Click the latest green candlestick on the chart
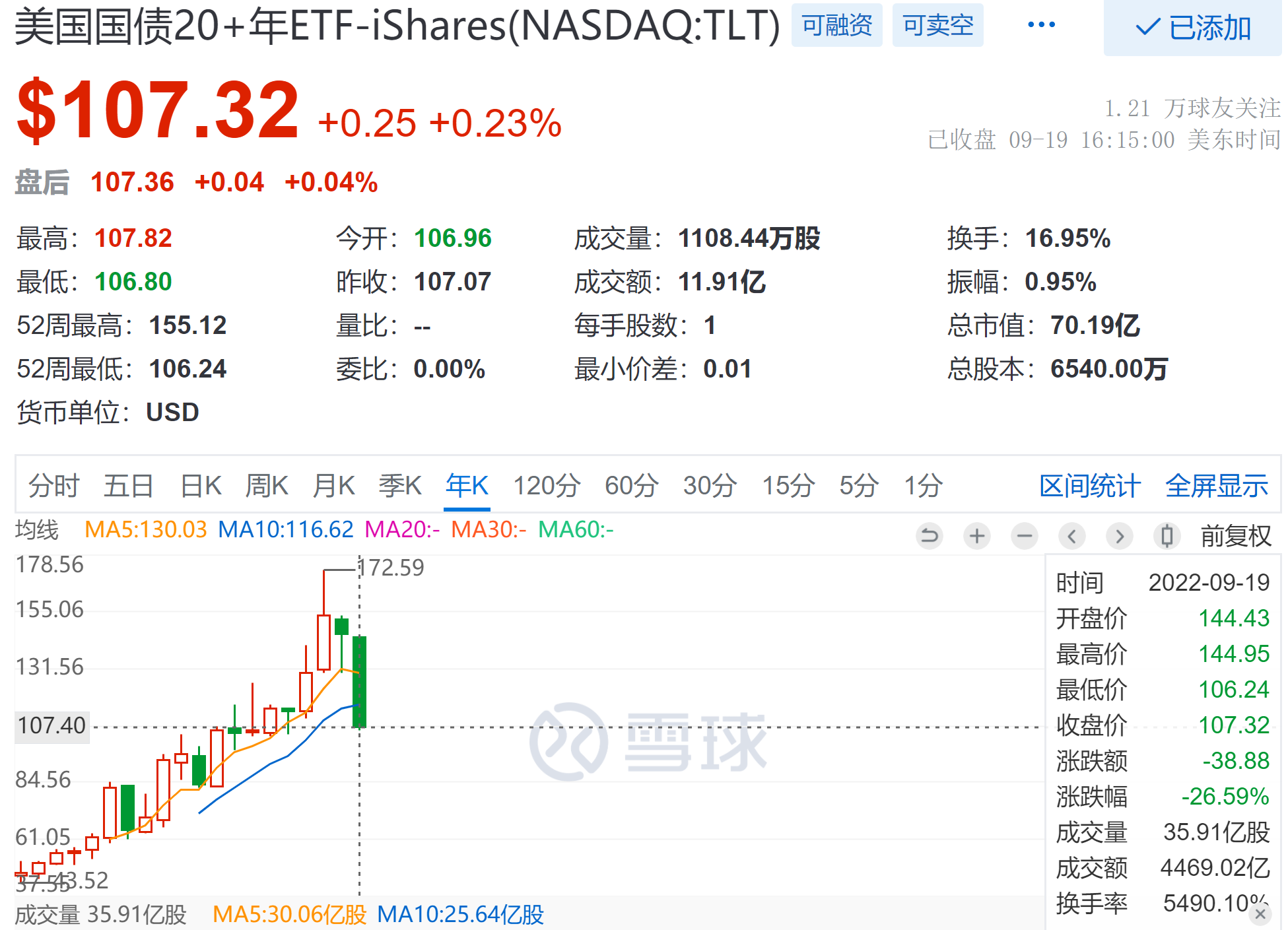Viewport: 1288px width, 930px height. coord(359,682)
